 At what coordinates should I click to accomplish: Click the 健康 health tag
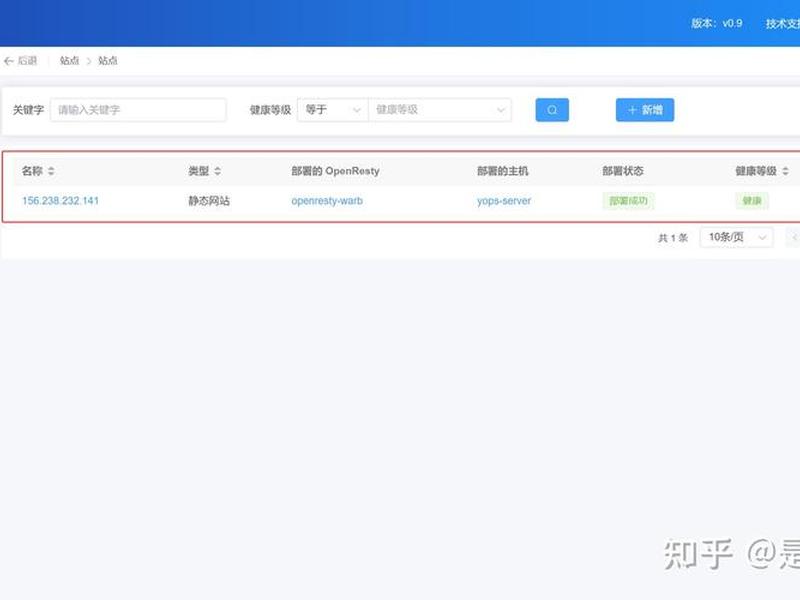(x=752, y=201)
